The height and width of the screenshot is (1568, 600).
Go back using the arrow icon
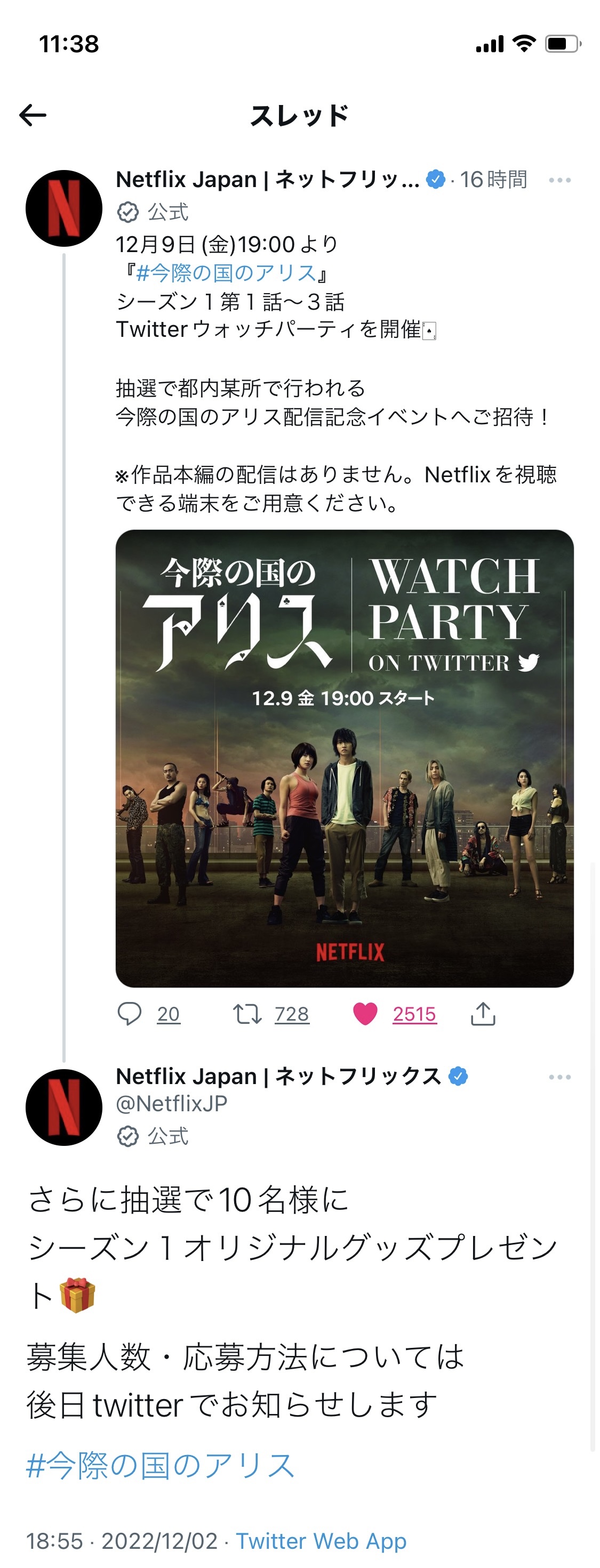tap(33, 115)
